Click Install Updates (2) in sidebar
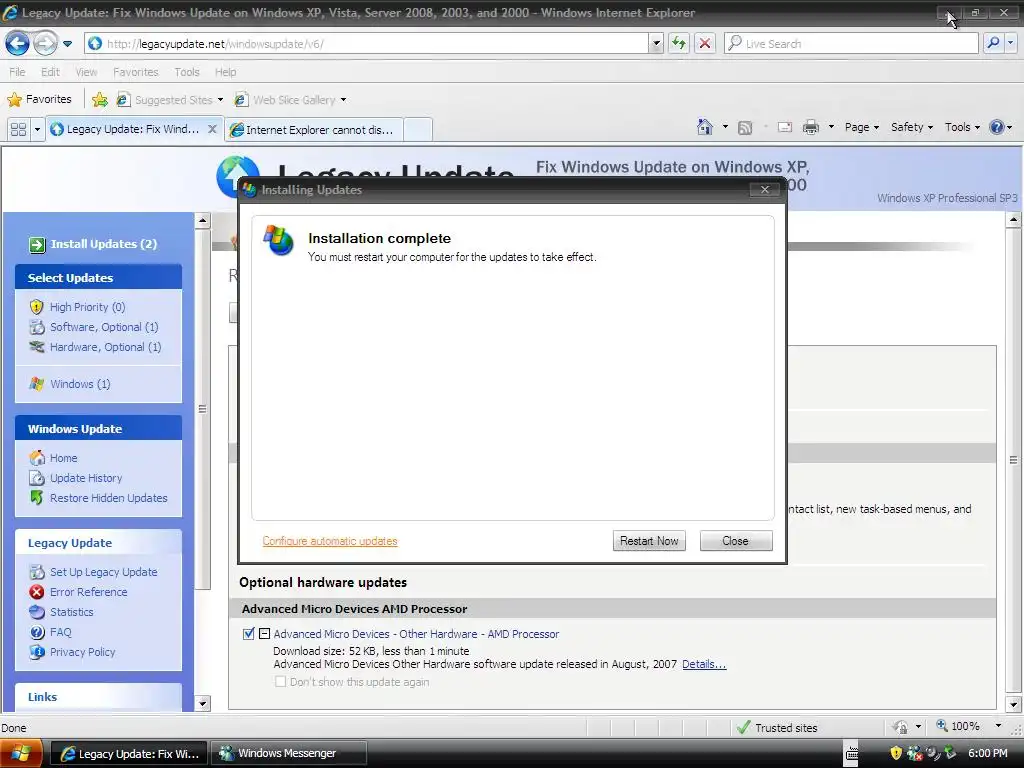Image resolution: width=1024 pixels, height=768 pixels. click(x=93, y=244)
